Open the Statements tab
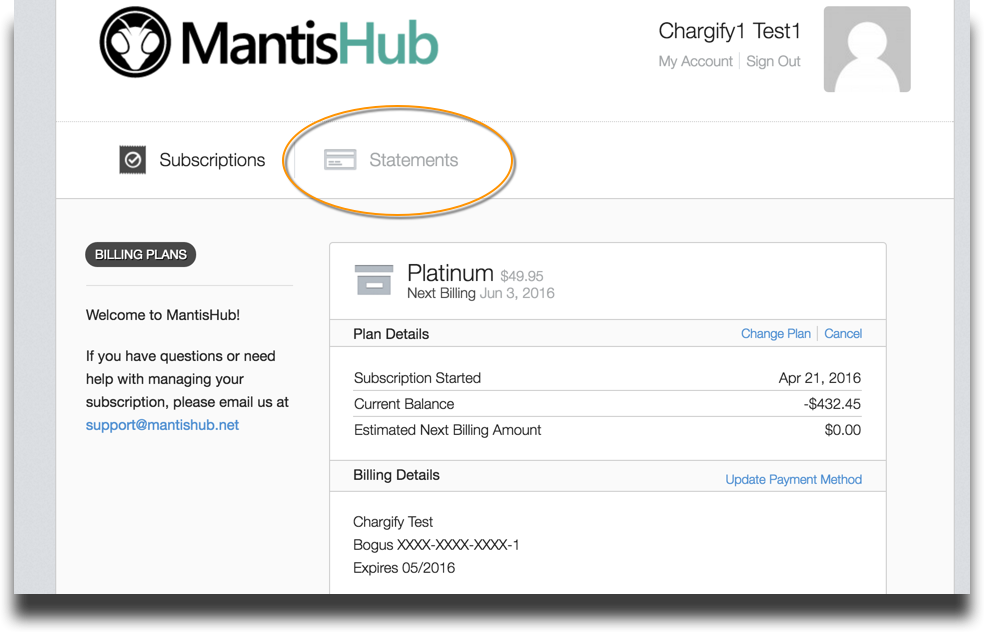The width and height of the screenshot is (984, 632). (x=391, y=160)
